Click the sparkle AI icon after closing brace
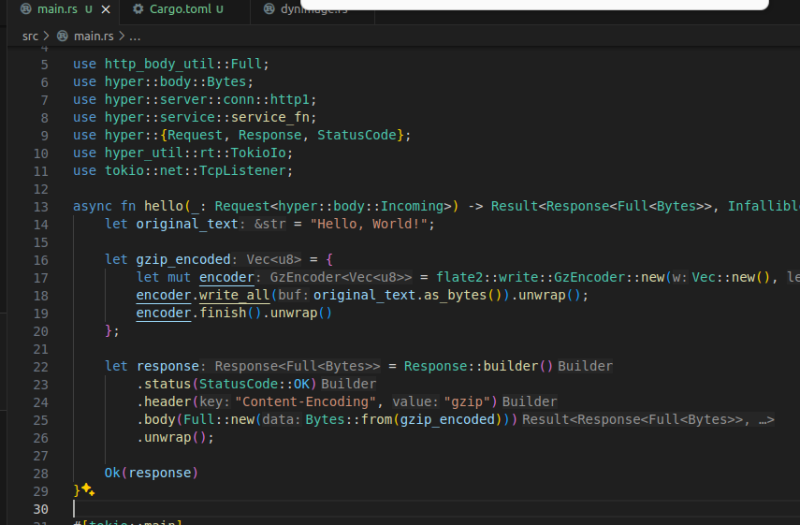 click(88, 490)
